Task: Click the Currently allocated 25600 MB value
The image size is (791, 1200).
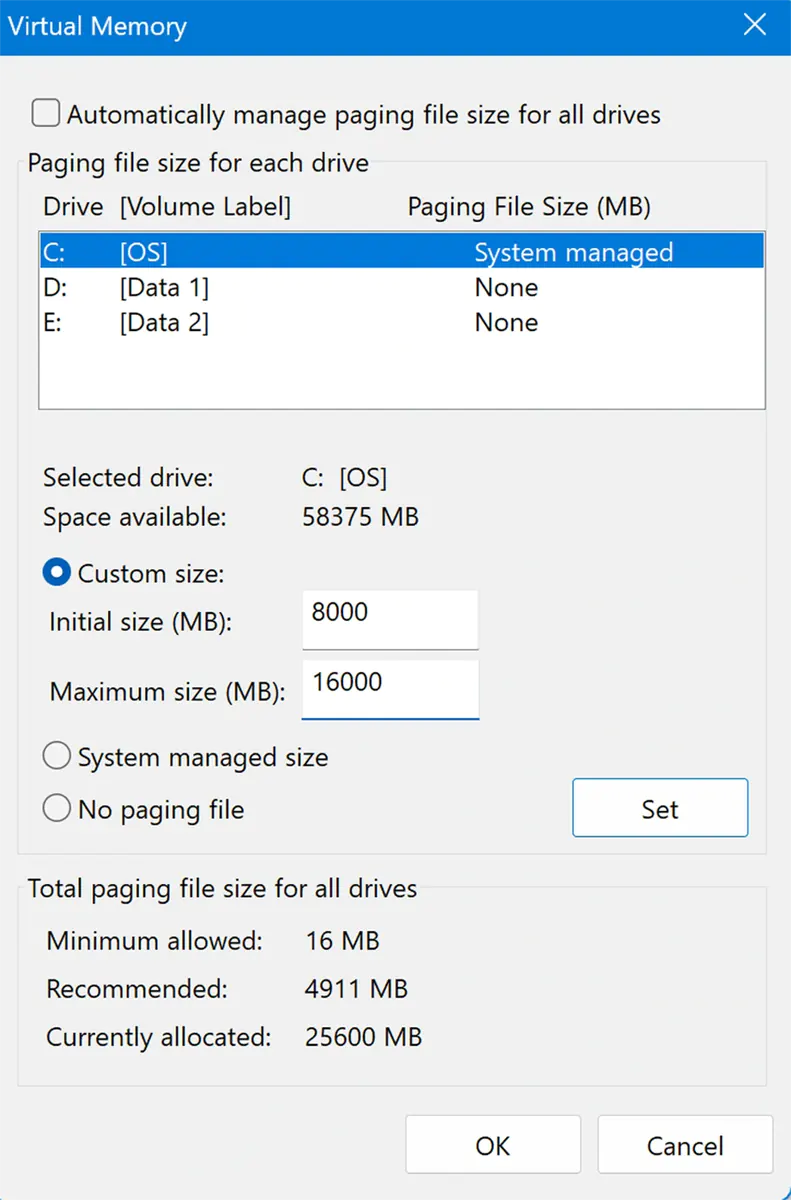Action: coord(363,1036)
